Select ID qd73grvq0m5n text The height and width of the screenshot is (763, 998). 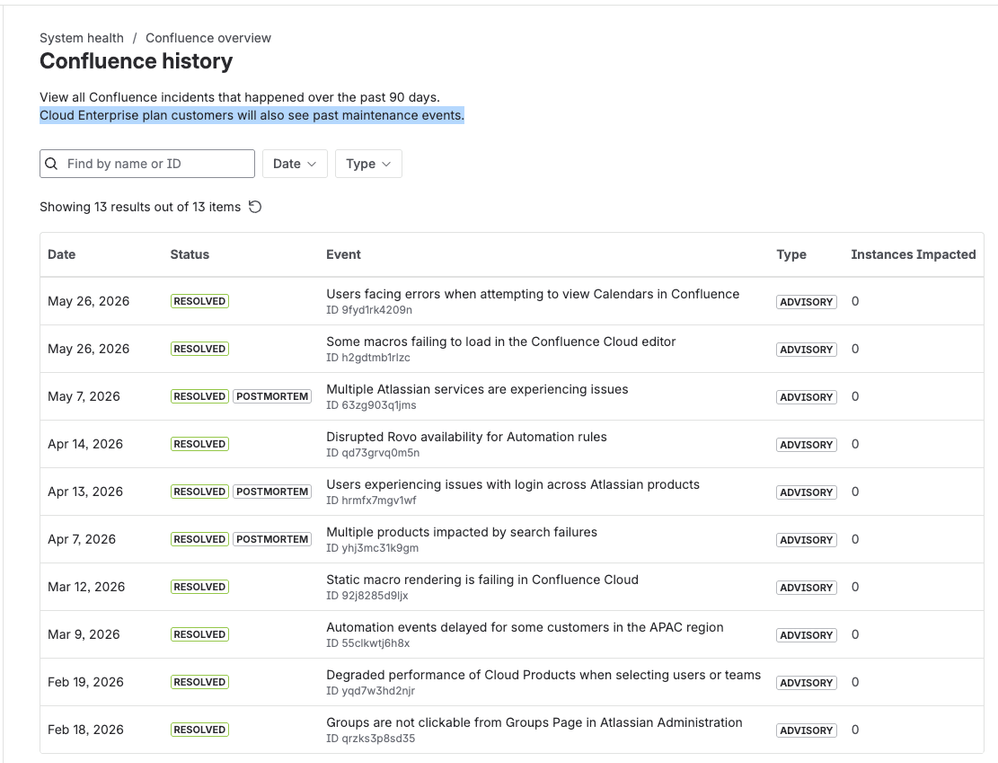(373, 453)
